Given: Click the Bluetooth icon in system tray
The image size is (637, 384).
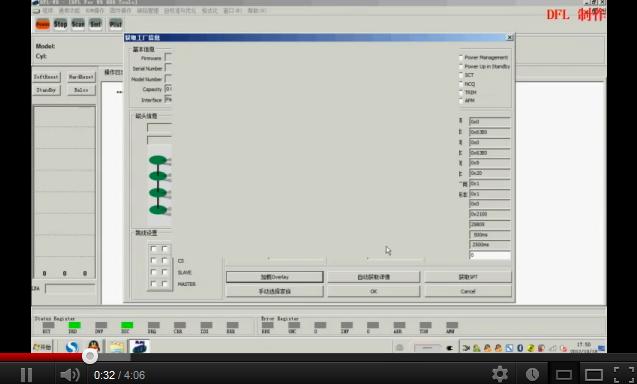Looking at the screenshot, I should click(520, 348).
